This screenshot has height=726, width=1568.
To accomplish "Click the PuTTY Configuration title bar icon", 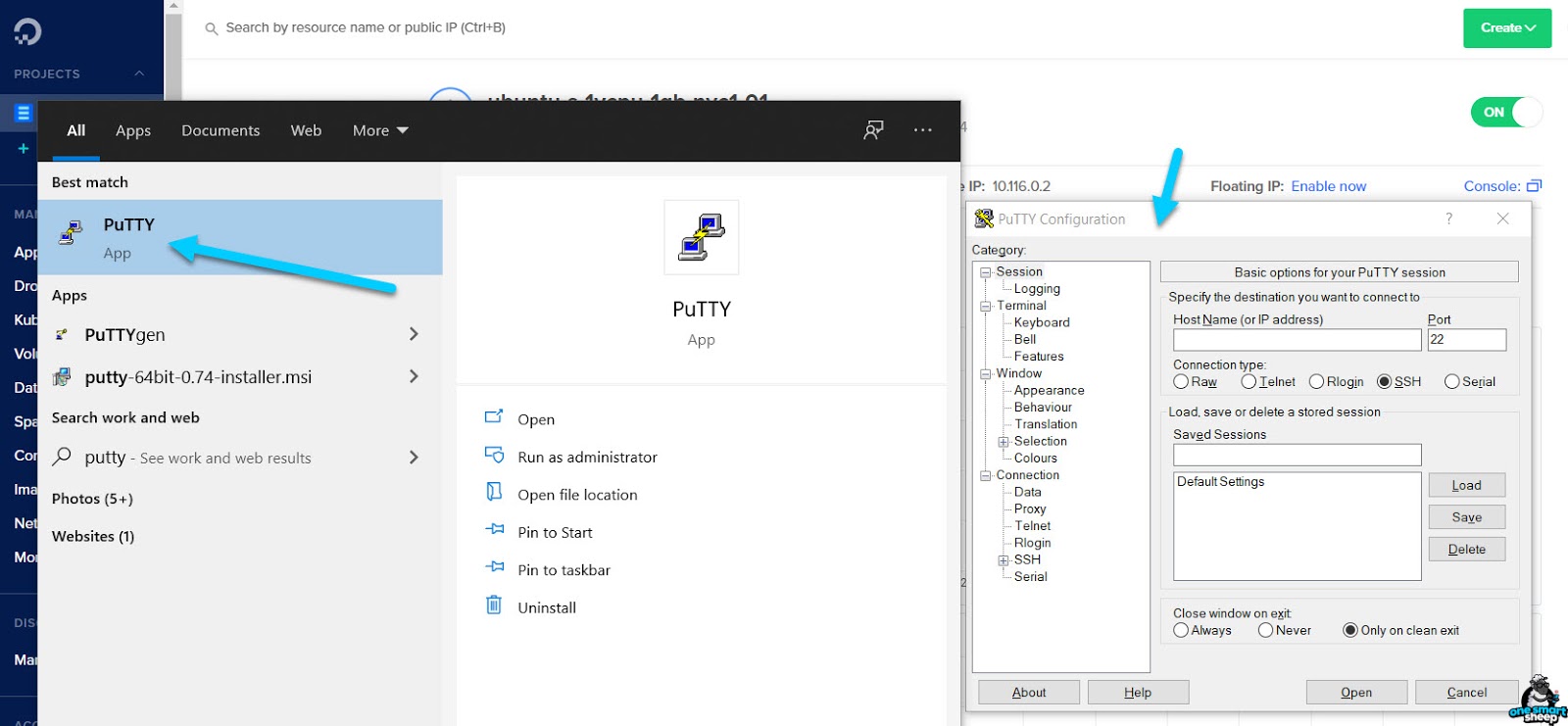I will click(x=984, y=218).
